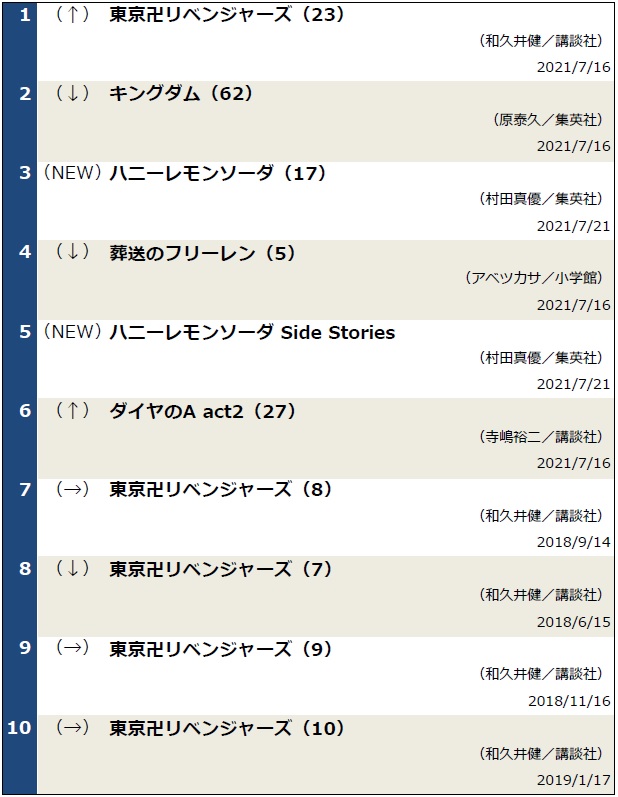
Task: Click the up arrow beside ダイヤのA act2
Action: (73, 410)
